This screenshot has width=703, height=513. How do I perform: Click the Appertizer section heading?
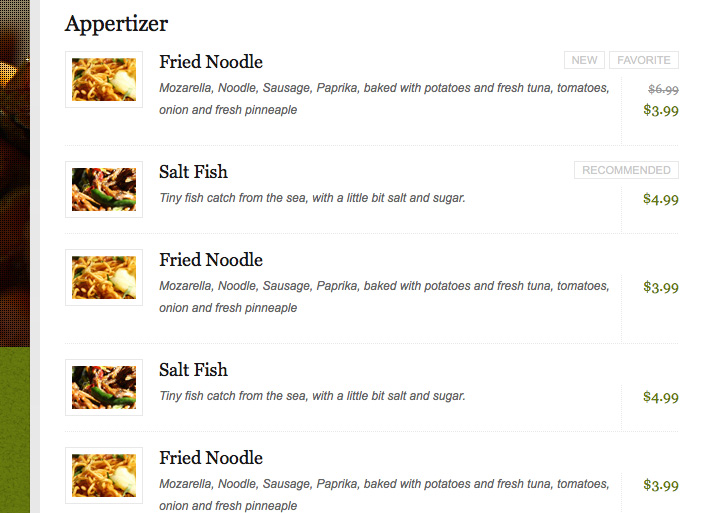click(117, 24)
